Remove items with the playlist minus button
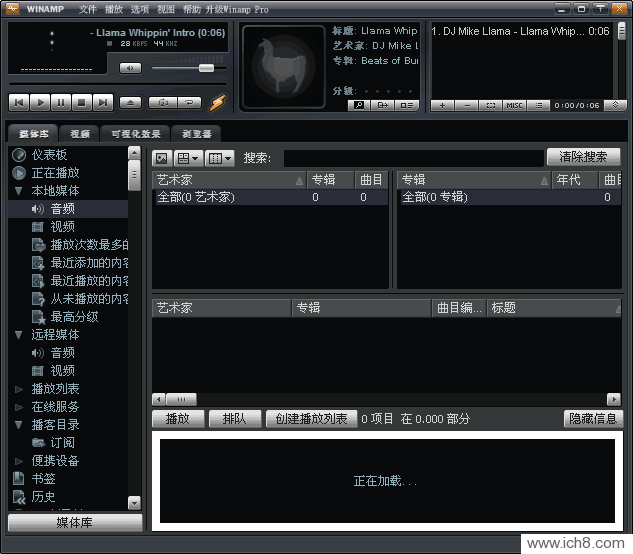The image size is (633, 554). point(467,105)
